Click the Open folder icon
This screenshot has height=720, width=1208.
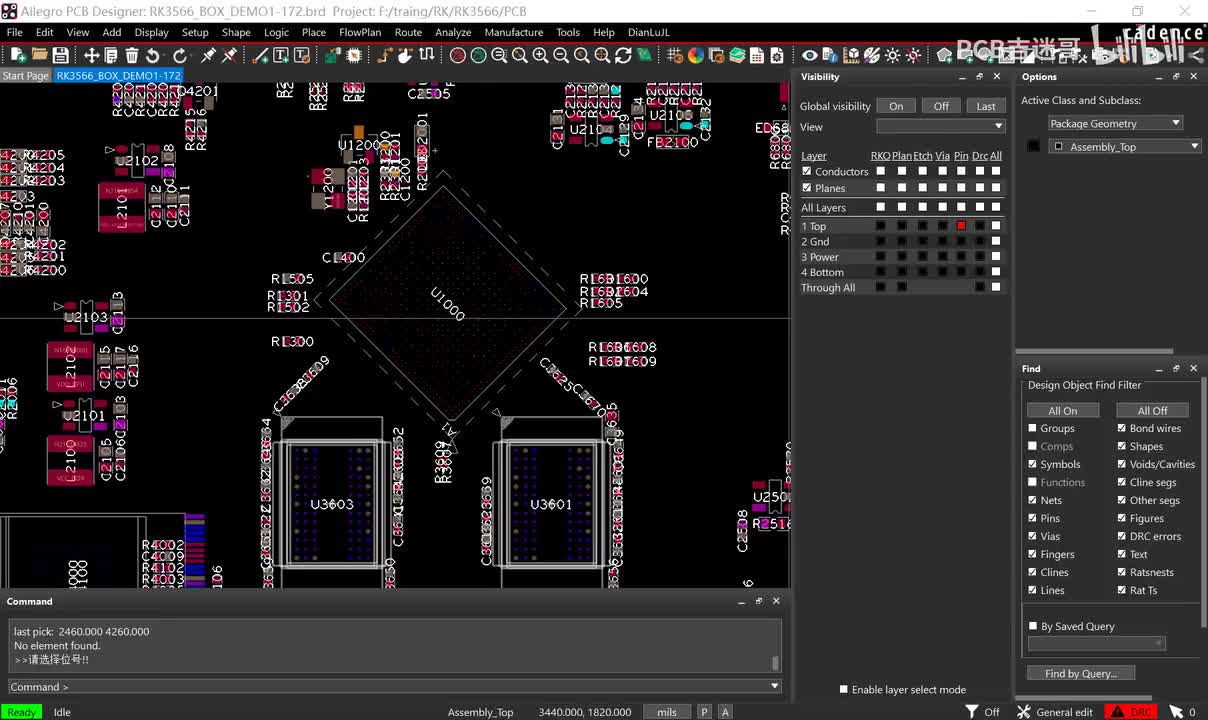[x=40, y=55]
